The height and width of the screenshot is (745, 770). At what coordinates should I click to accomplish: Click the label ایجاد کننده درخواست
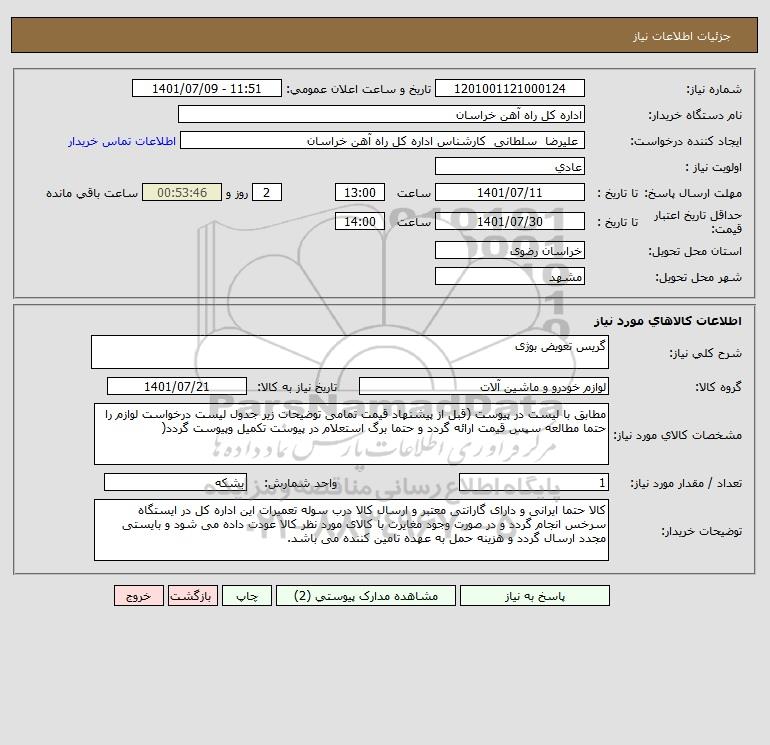click(686, 141)
